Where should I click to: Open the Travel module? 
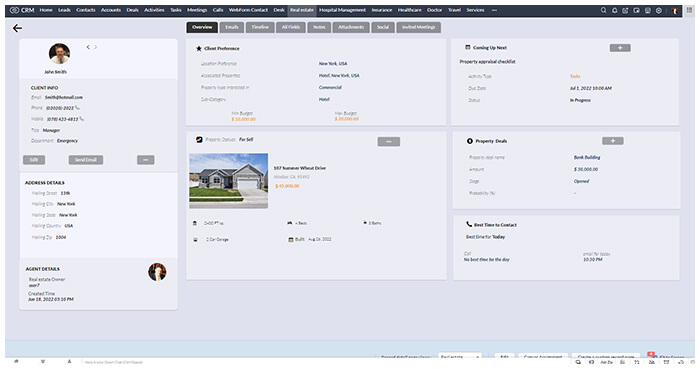(x=454, y=10)
